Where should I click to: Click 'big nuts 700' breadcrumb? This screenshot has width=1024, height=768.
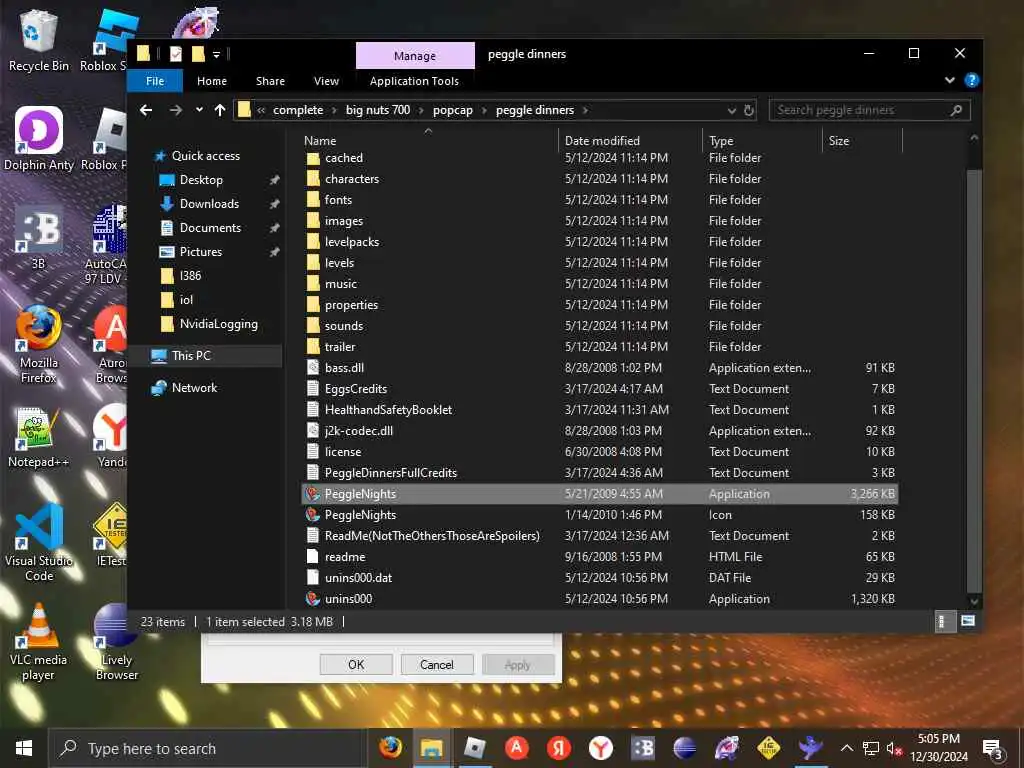(x=377, y=110)
